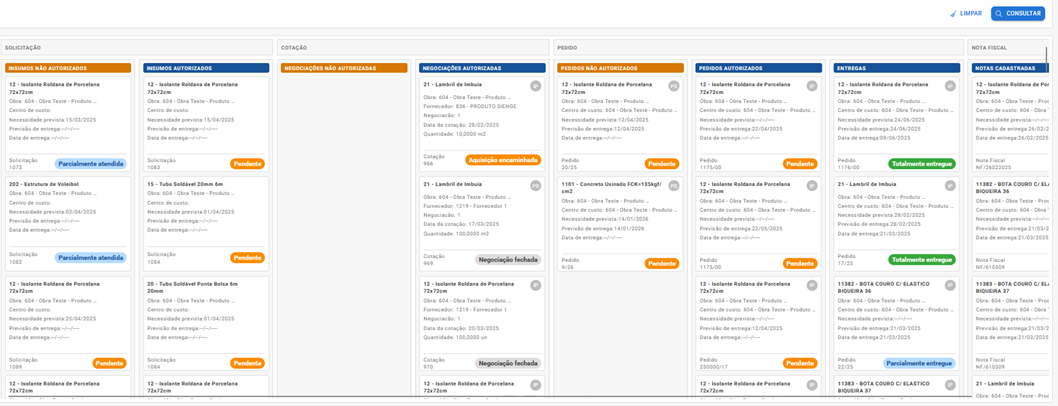Click the IP badge on Pedido 1176/00 card
This screenshot has height=406, width=1058.
point(949,86)
